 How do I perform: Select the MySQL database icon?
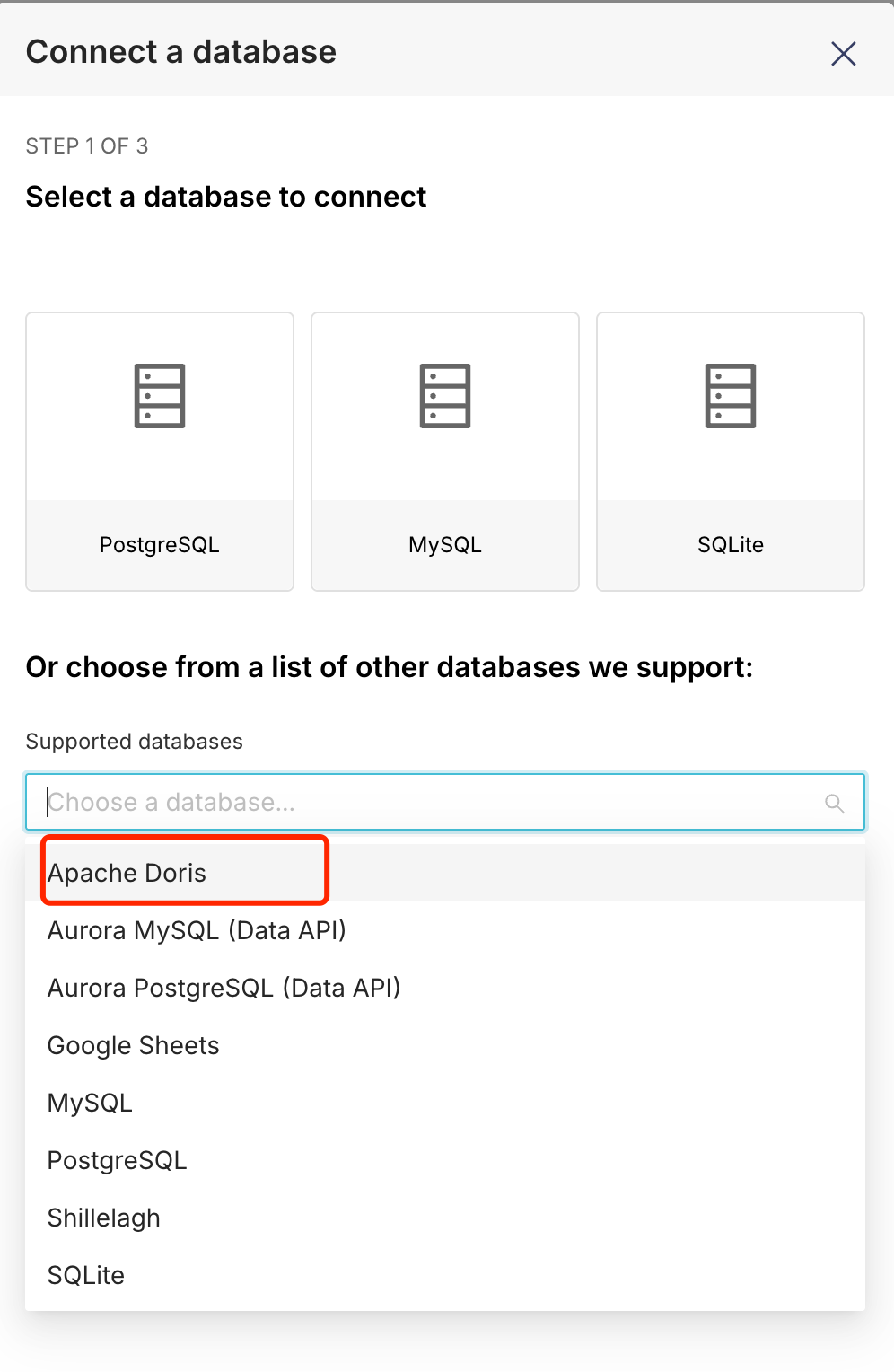[x=444, y=395]
